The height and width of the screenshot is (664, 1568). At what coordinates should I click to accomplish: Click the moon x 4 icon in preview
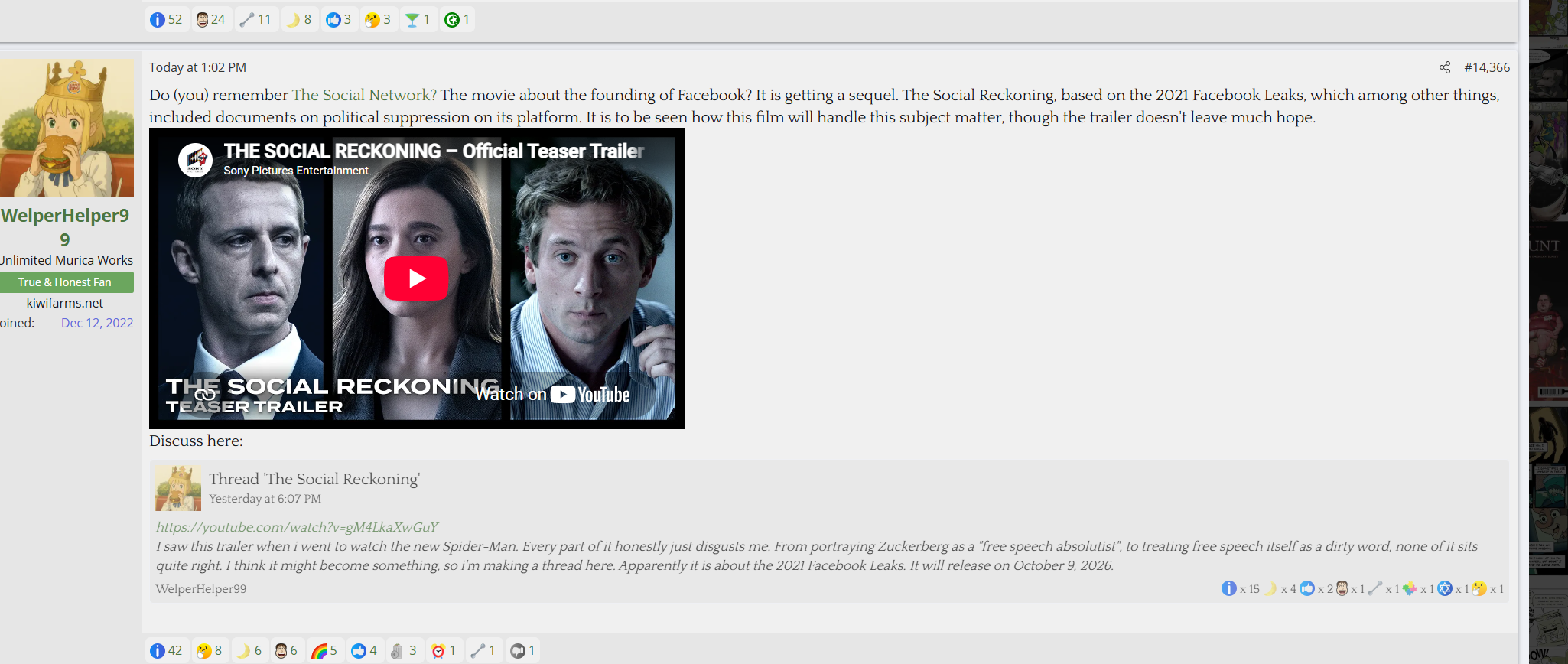pos(1270,588)
